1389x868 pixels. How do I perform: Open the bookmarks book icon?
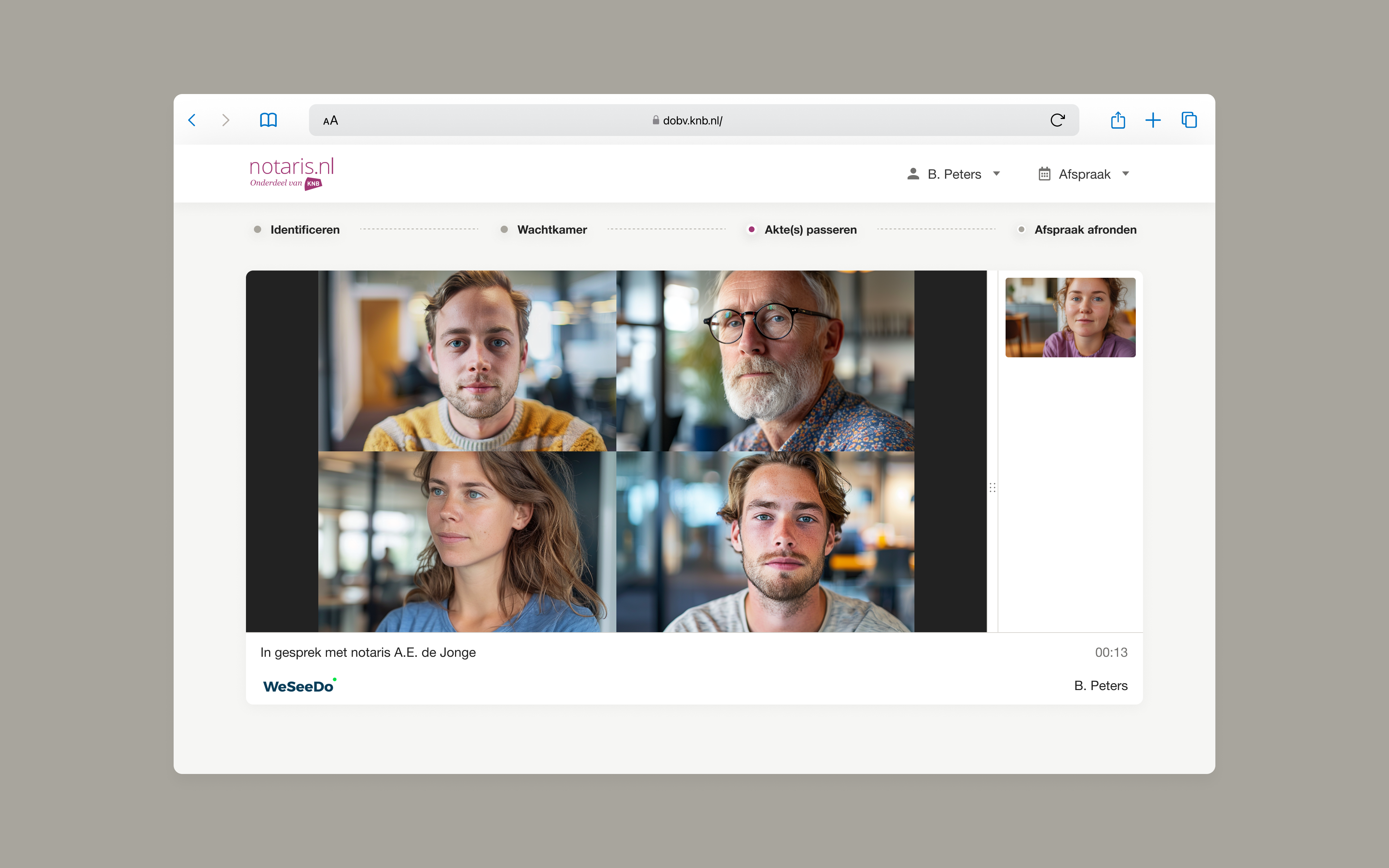click(268, 120)
